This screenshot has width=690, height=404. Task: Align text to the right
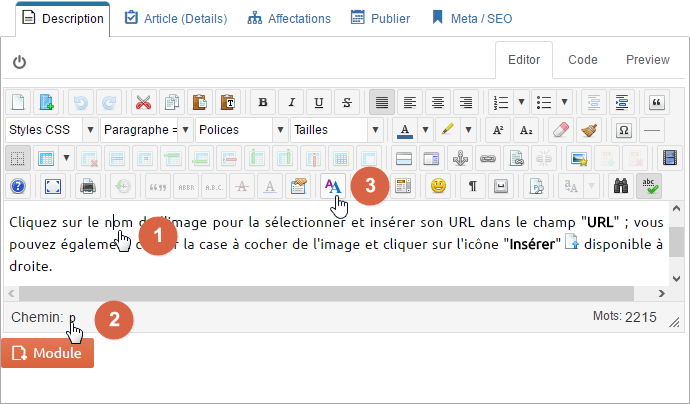point(466,102)
